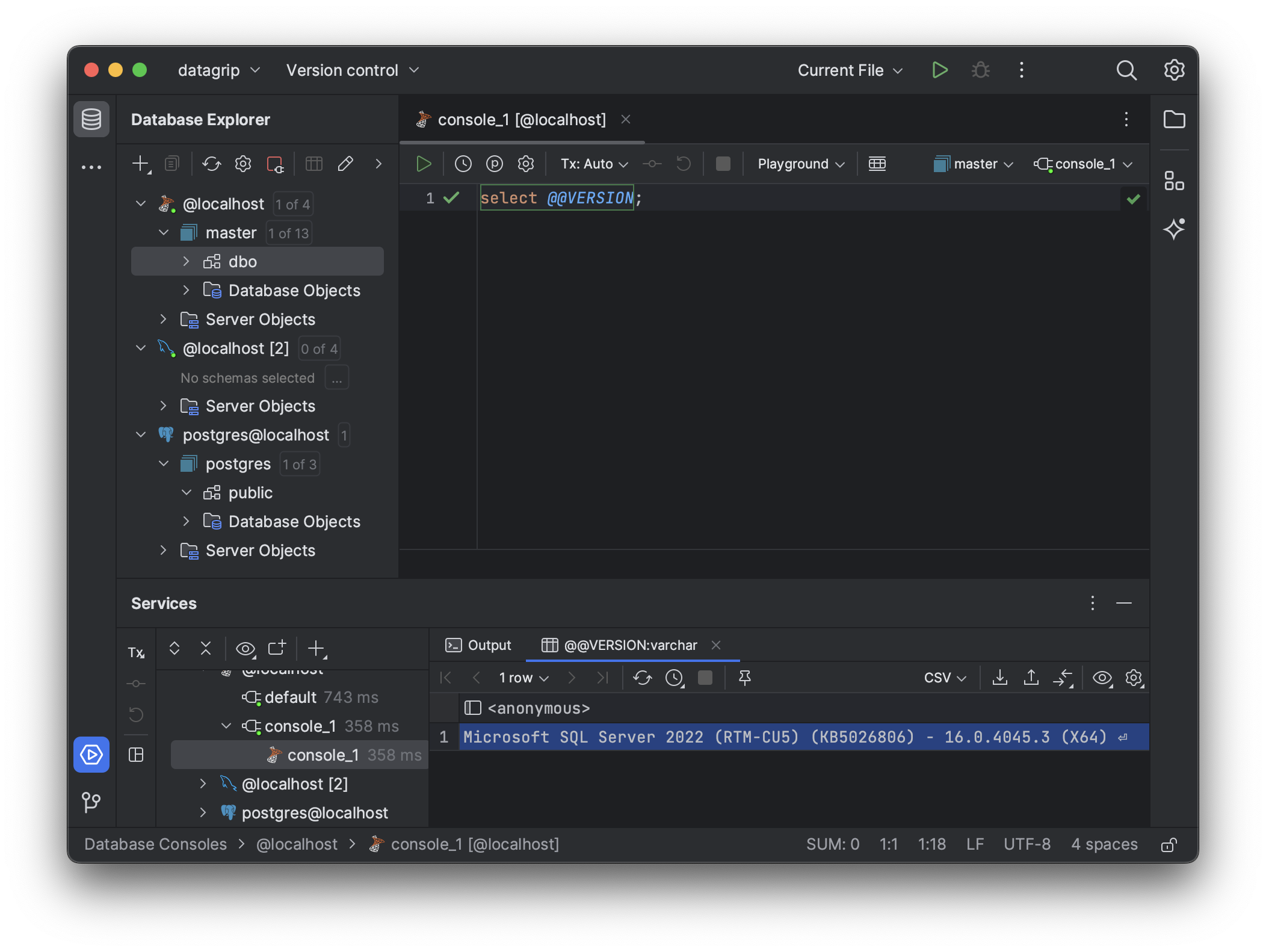Viewport: 1266px width, 952px height.
Task: Open the Database Explorer tool window icon
Action: pos(91,119)
